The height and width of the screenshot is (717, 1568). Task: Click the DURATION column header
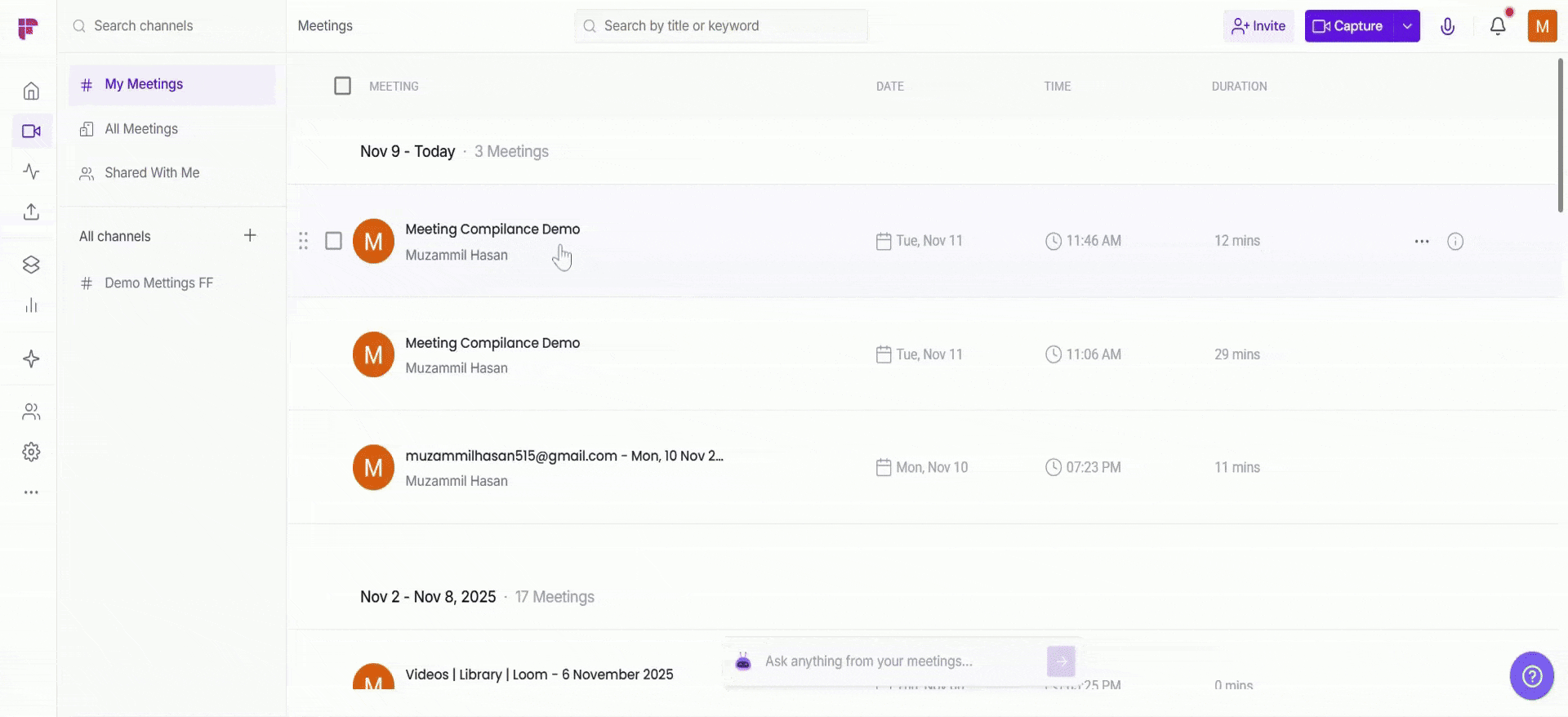pos(1239,87)
